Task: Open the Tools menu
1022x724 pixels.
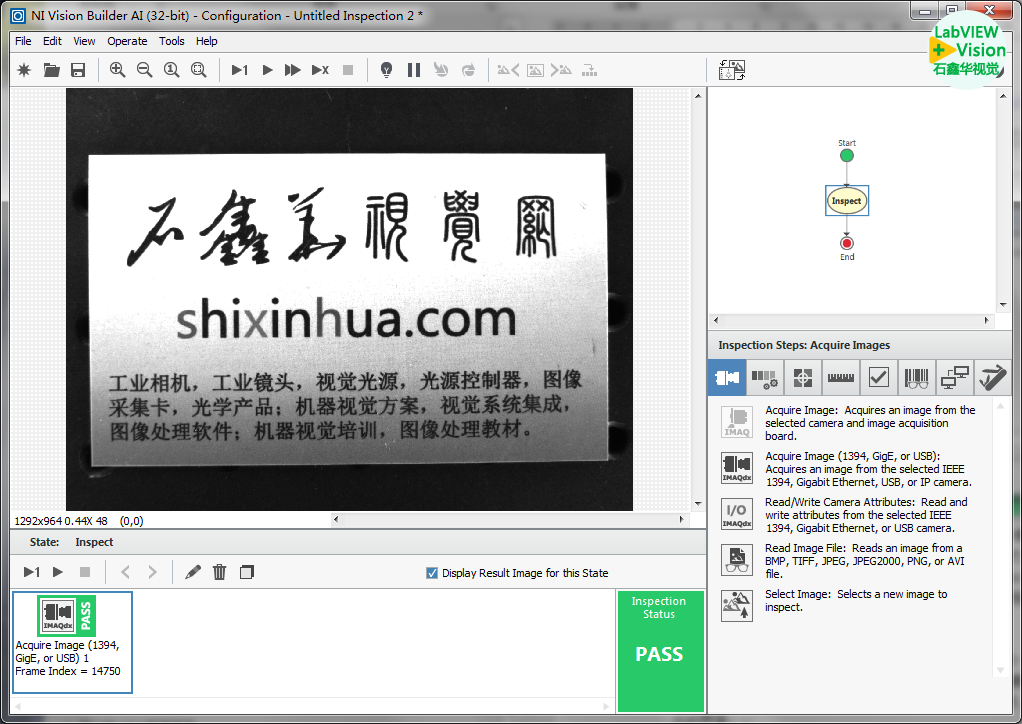Action: tap(172, 41)
